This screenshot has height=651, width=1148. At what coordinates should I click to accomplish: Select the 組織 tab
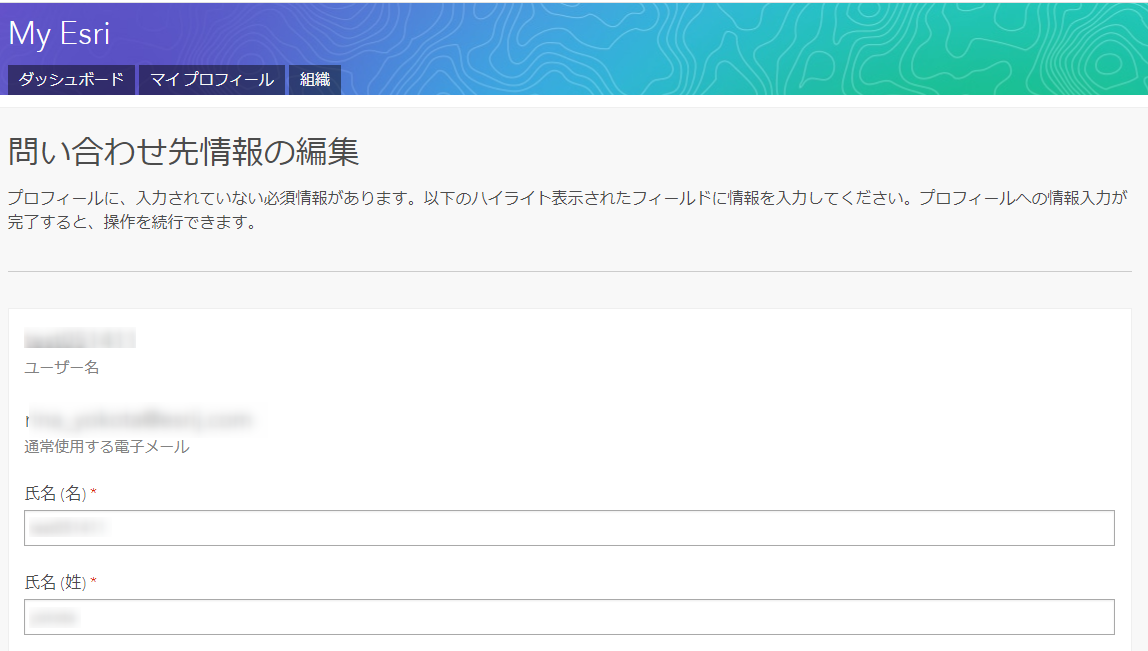pyautogui.click(x=315, y=80)
